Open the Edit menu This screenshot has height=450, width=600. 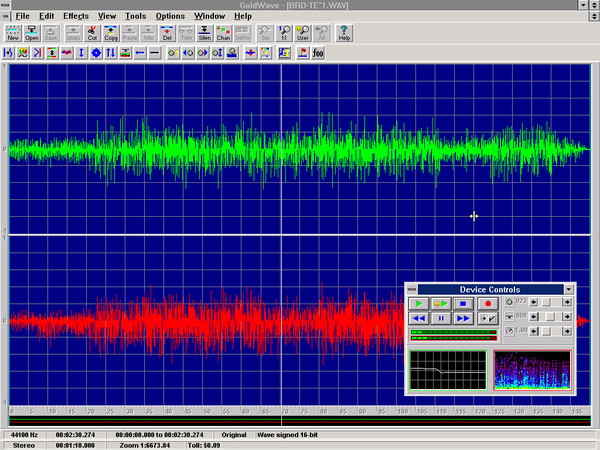pyautogui.click(x=46, y=16)
